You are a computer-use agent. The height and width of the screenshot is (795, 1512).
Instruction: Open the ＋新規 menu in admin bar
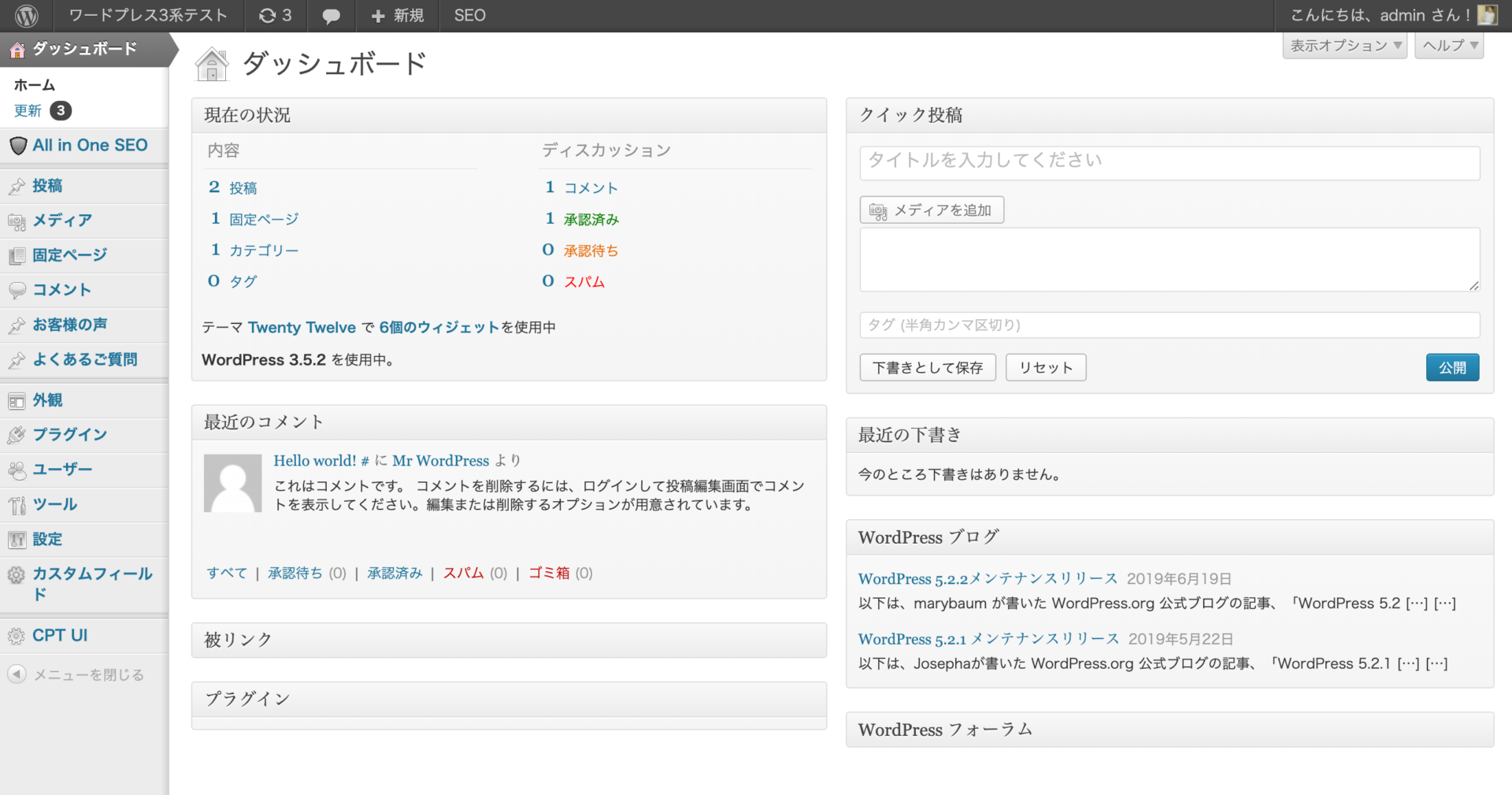pos(397,16)
